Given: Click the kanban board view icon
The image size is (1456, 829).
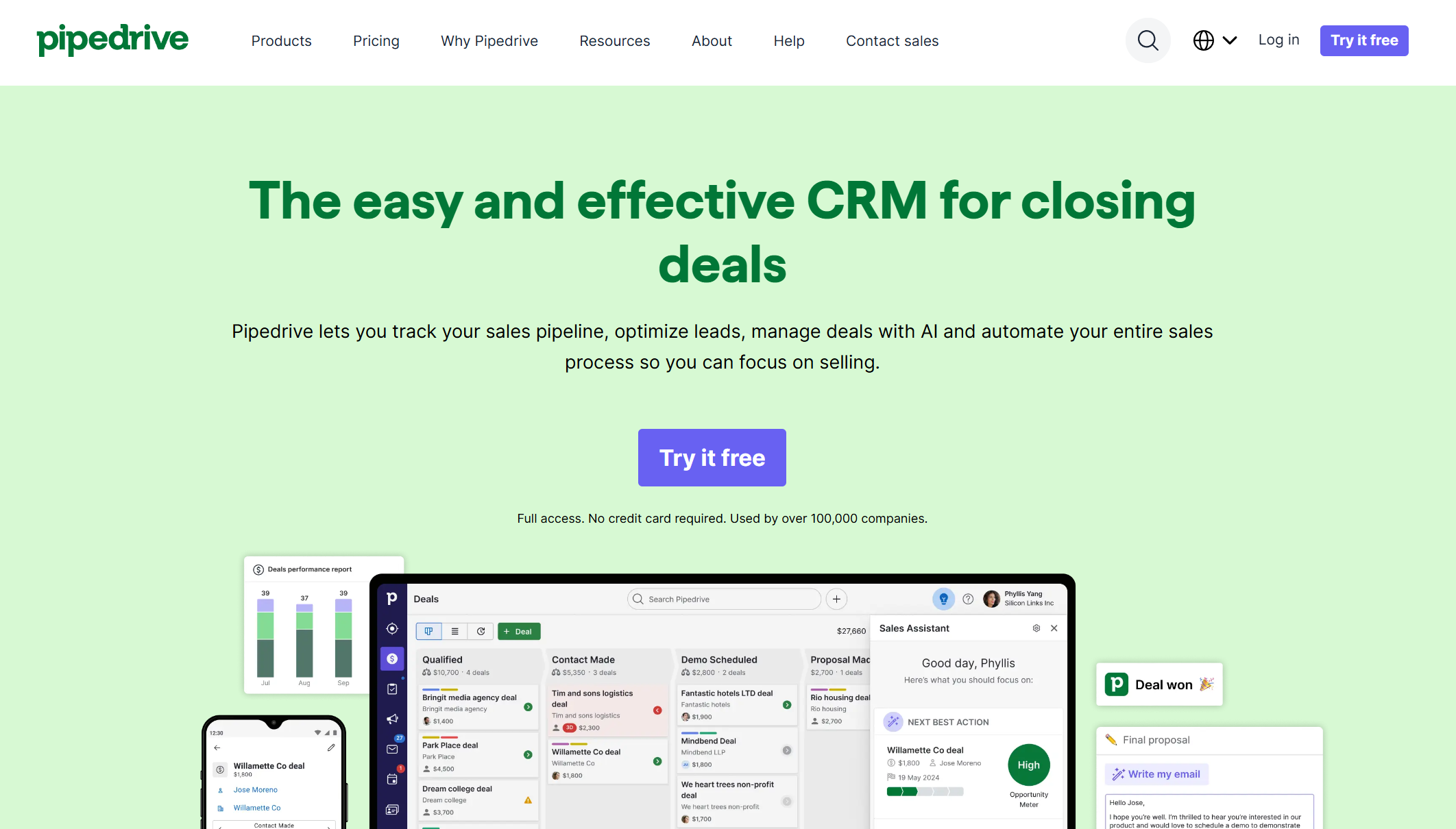Looking at the screenshot, I should pos(429,630).
